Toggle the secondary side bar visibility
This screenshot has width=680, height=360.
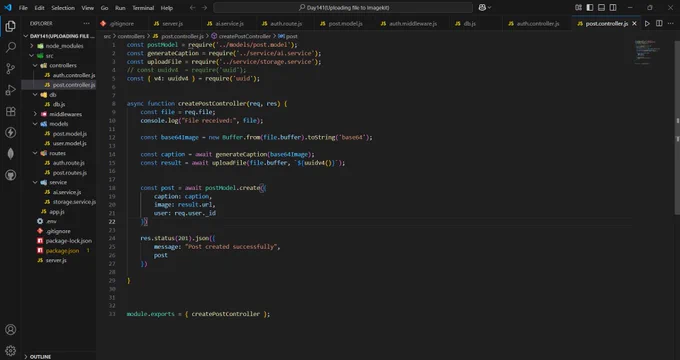(613, 7)
